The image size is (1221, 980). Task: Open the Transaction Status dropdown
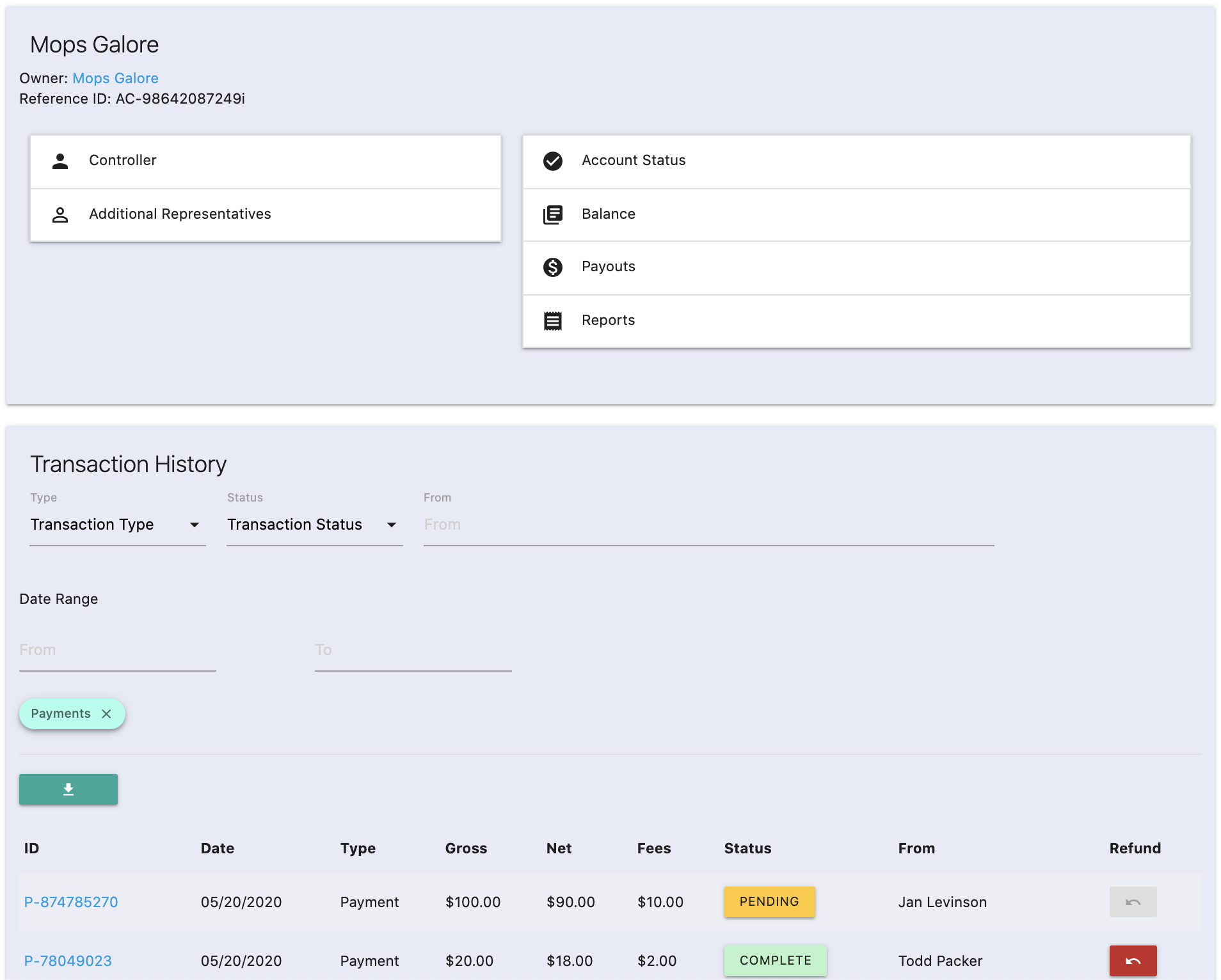(x=315, y=525)
